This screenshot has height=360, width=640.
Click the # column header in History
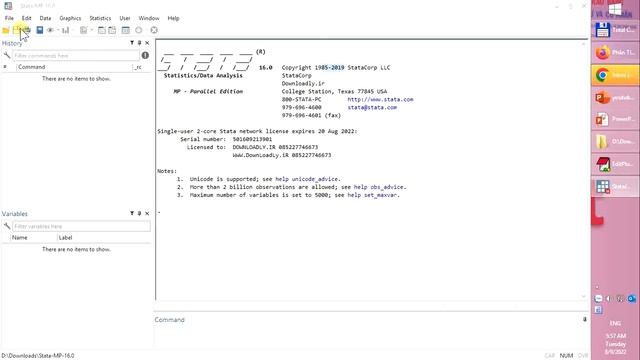tap(5, 67)
